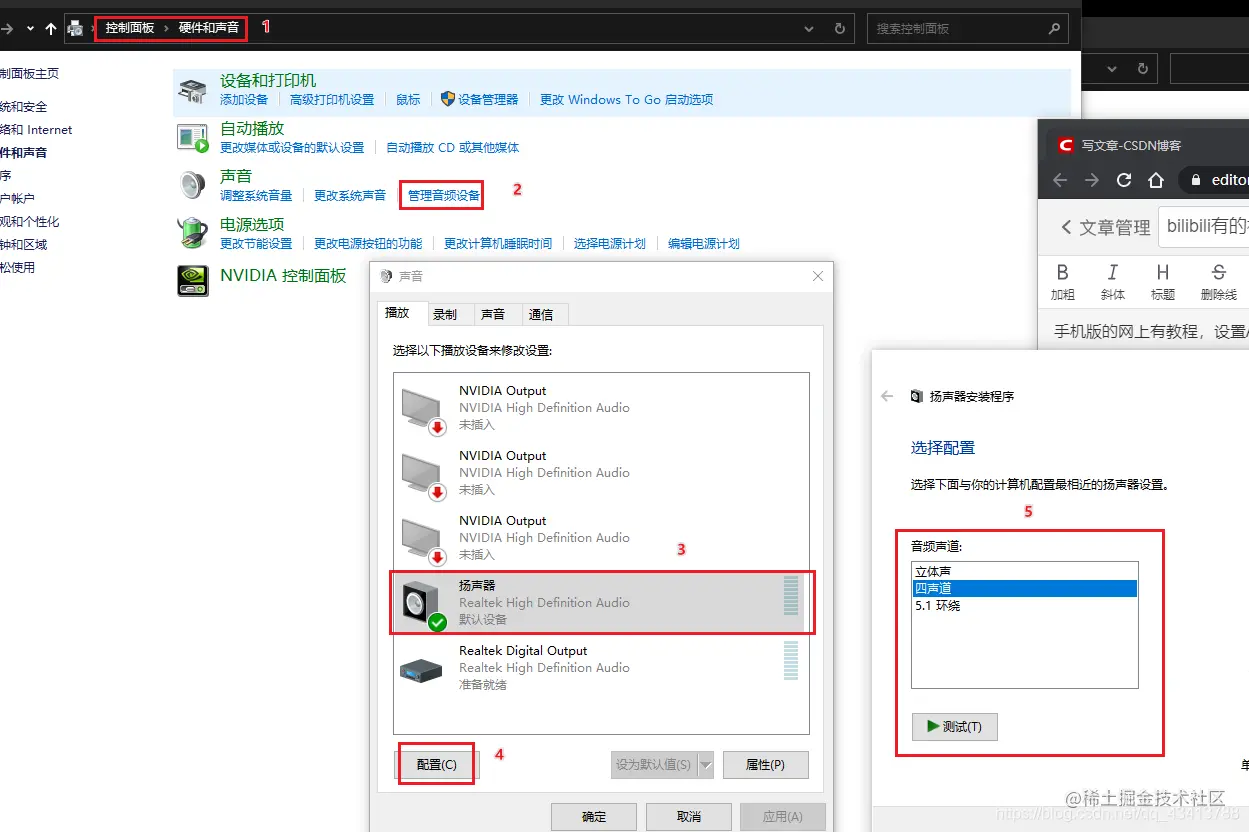
Task: Open the 更改节能设置 link
Action: point(256,243)
